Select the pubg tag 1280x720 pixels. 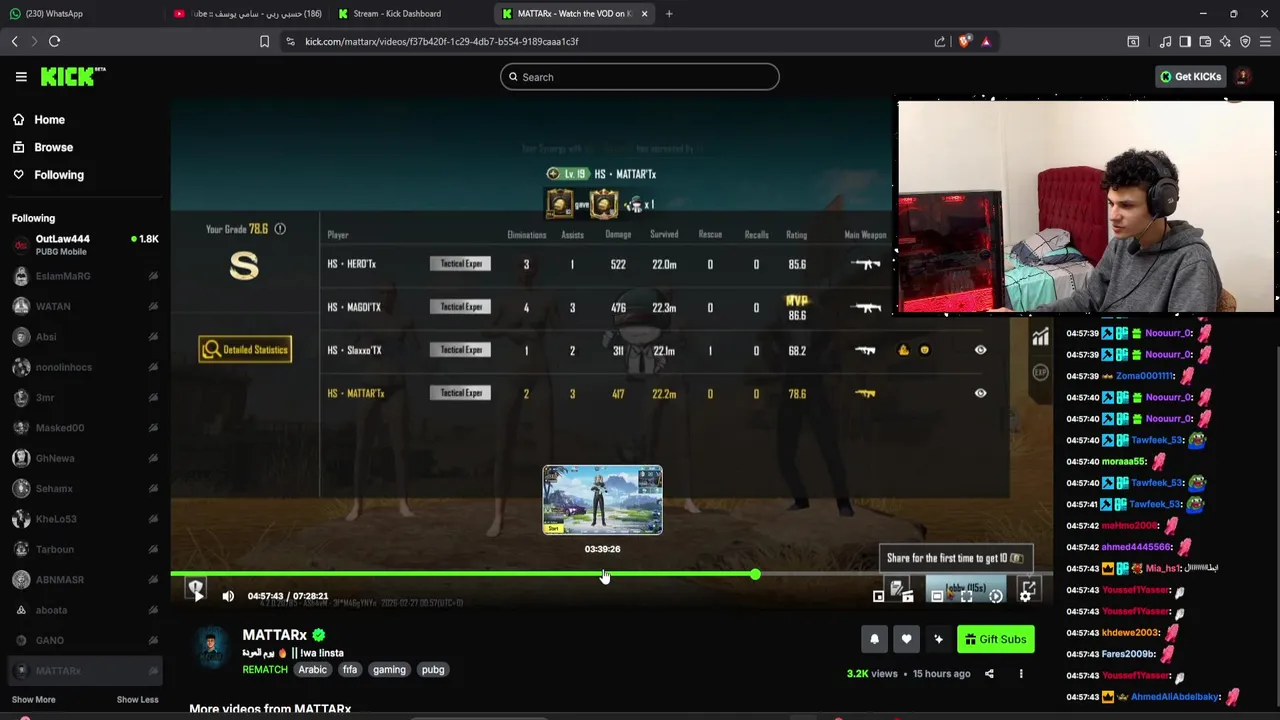433,670
